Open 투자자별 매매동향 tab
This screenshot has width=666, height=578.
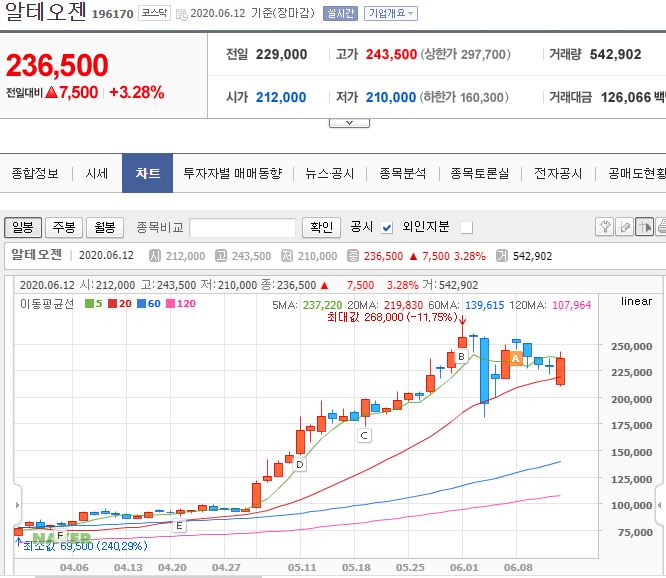[233, 173]
